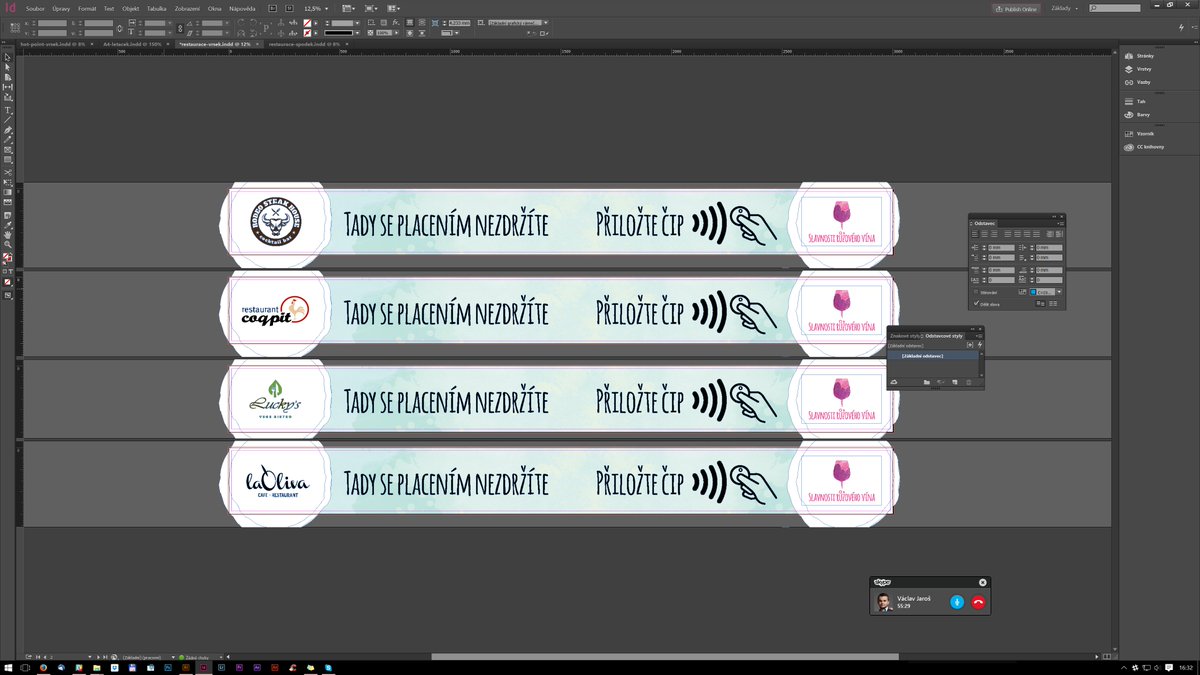Open the Task View taskbar icon
Viewport: 1200px width, 675px height.
point(26,666)
